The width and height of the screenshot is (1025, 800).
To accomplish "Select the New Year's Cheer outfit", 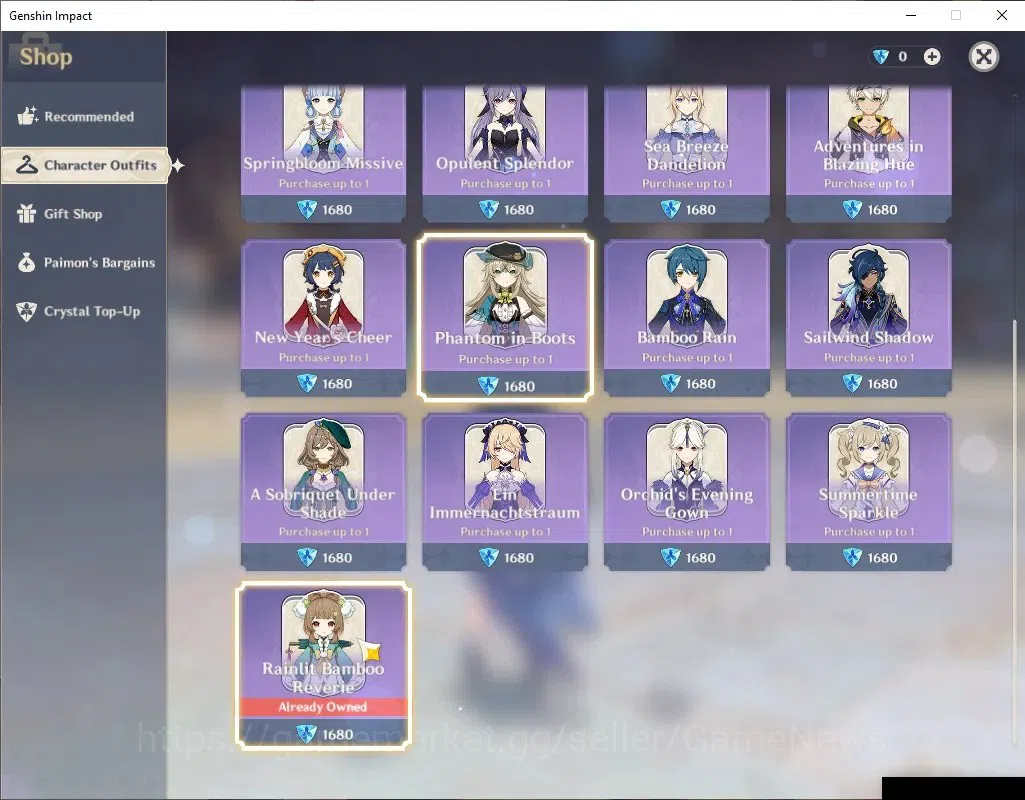I will (324, 318).
